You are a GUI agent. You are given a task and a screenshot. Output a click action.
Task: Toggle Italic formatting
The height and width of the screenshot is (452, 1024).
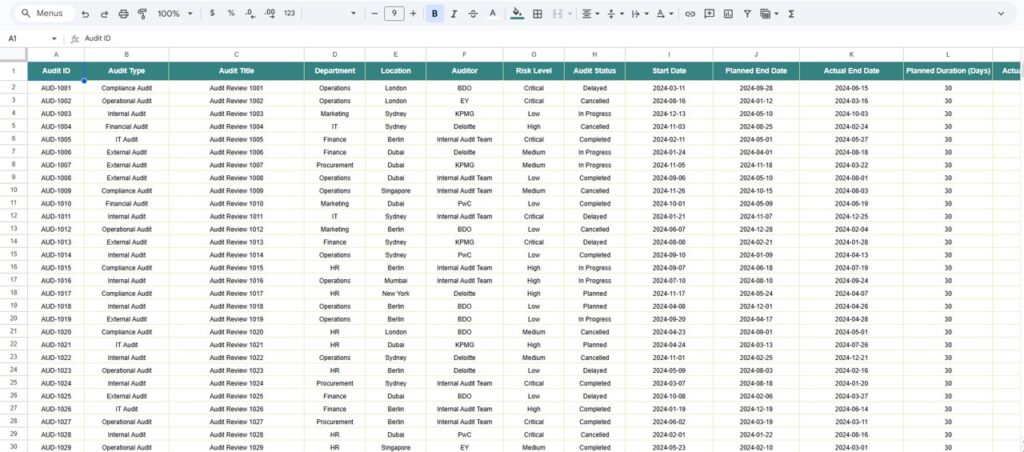pos(454,14)
